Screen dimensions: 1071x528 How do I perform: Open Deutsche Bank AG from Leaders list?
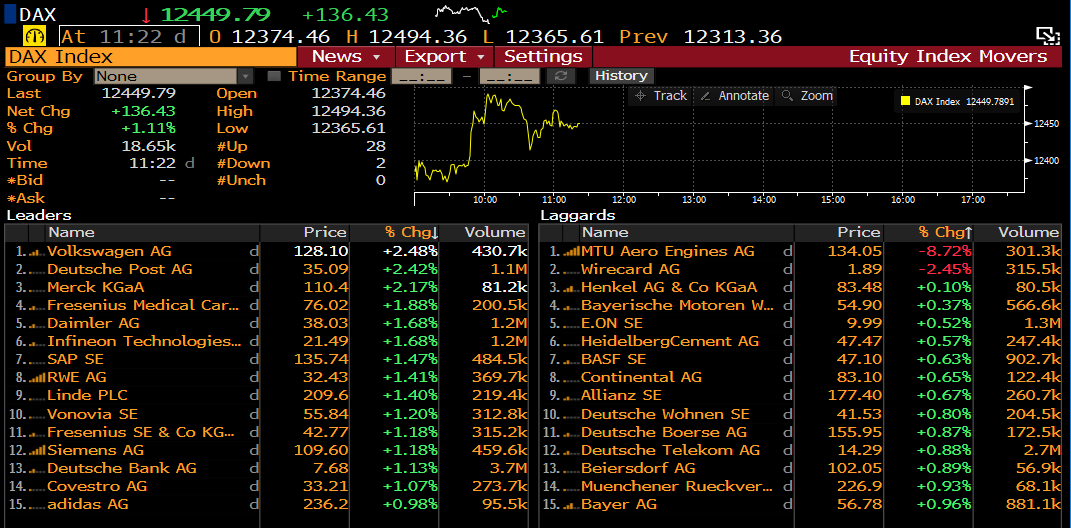pos(122,468)
